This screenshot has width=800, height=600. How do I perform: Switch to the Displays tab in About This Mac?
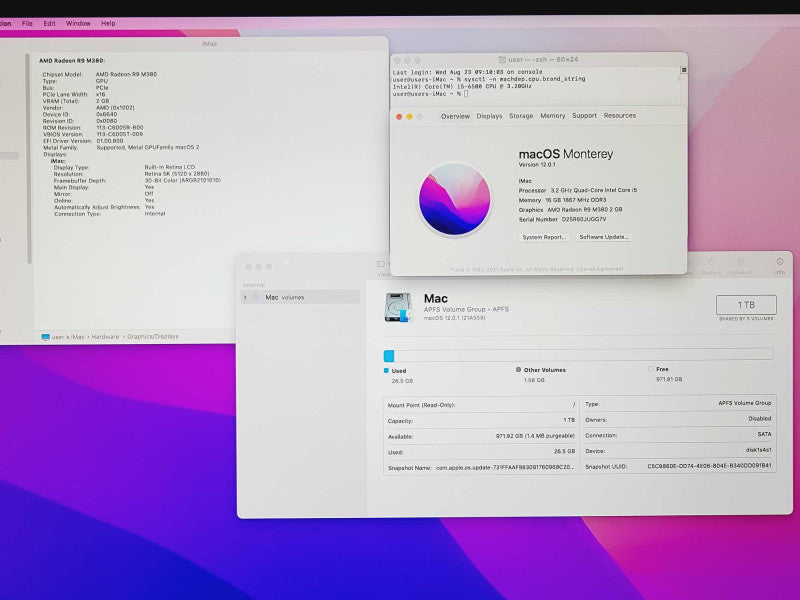point(489,116)
